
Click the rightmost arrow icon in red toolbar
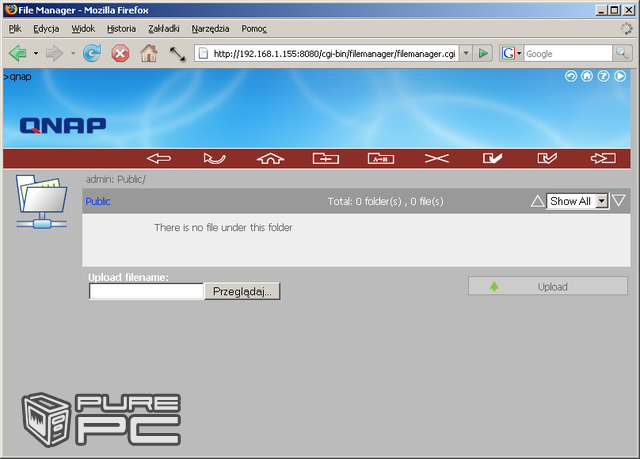[x=603, y=158]
